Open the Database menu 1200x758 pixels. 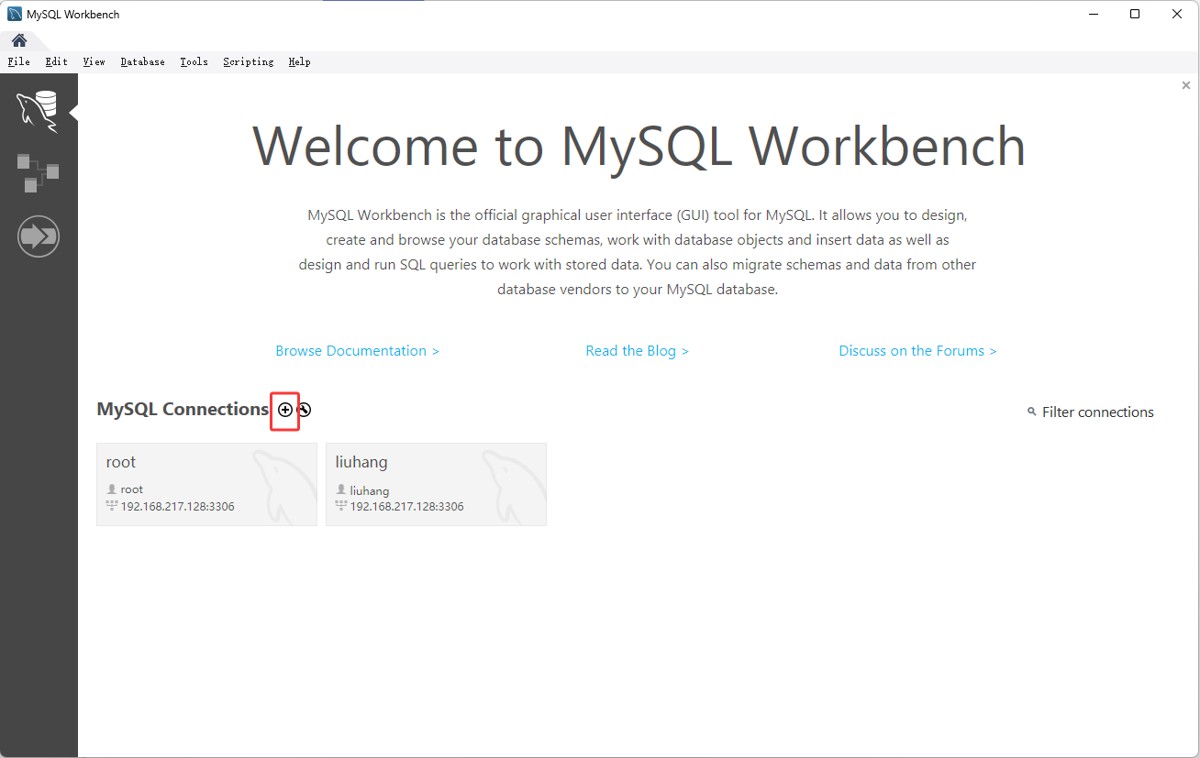click(x=143, y=62)
